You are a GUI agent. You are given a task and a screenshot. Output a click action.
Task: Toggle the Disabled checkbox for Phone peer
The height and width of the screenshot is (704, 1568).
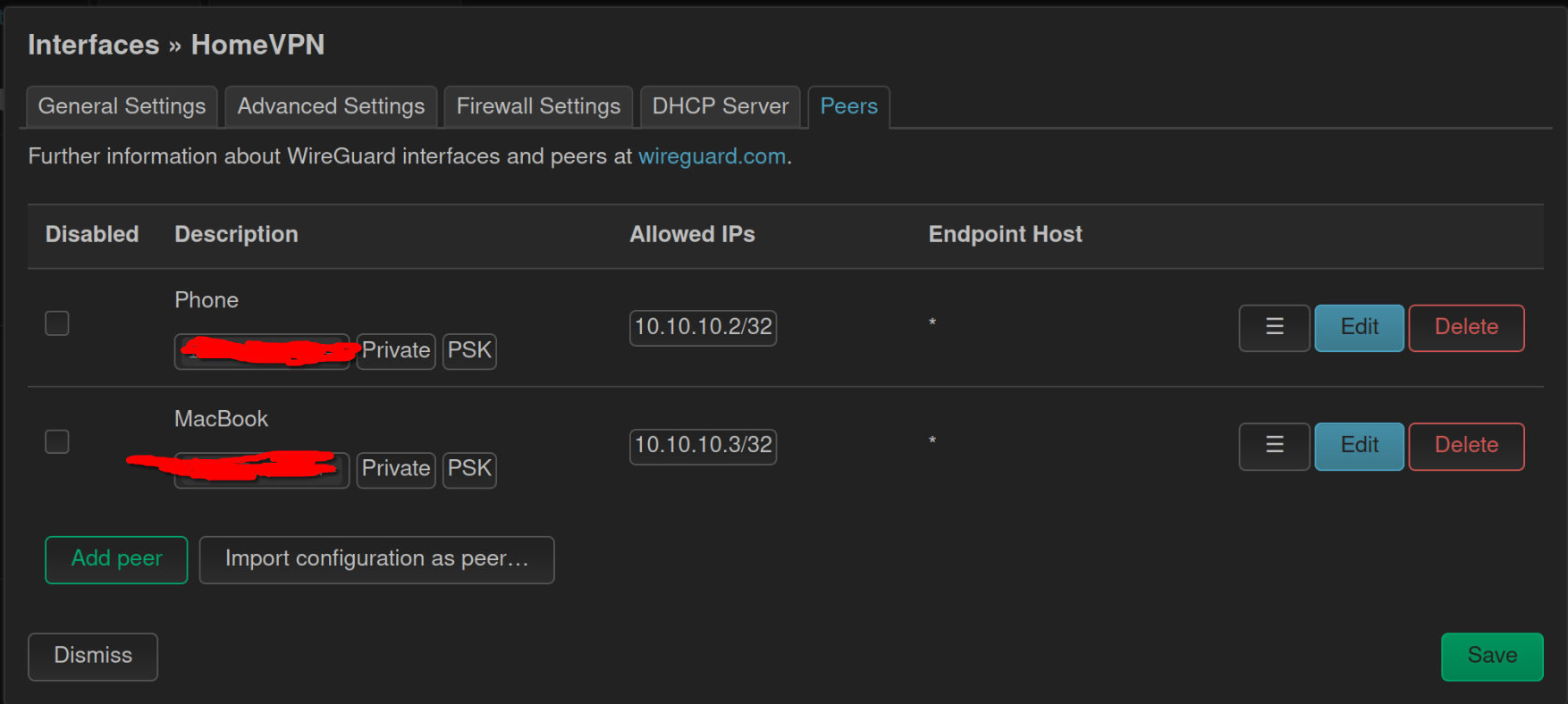click(57, 323)
